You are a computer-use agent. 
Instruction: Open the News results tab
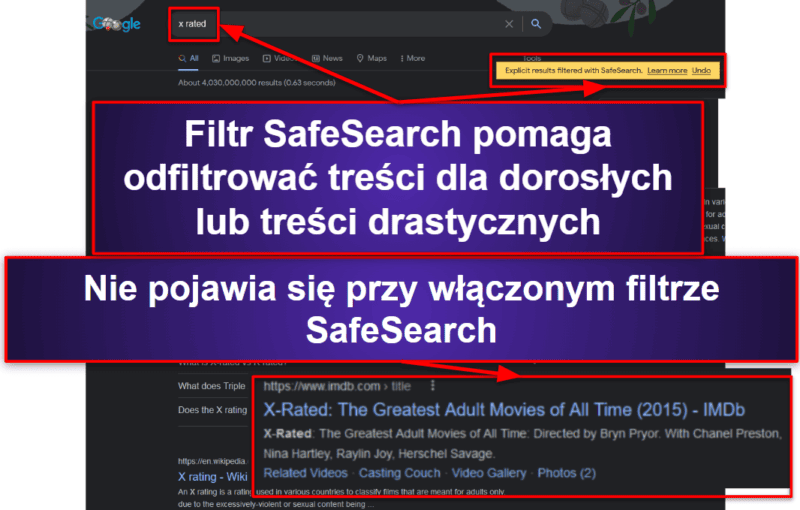click(327, 59)
